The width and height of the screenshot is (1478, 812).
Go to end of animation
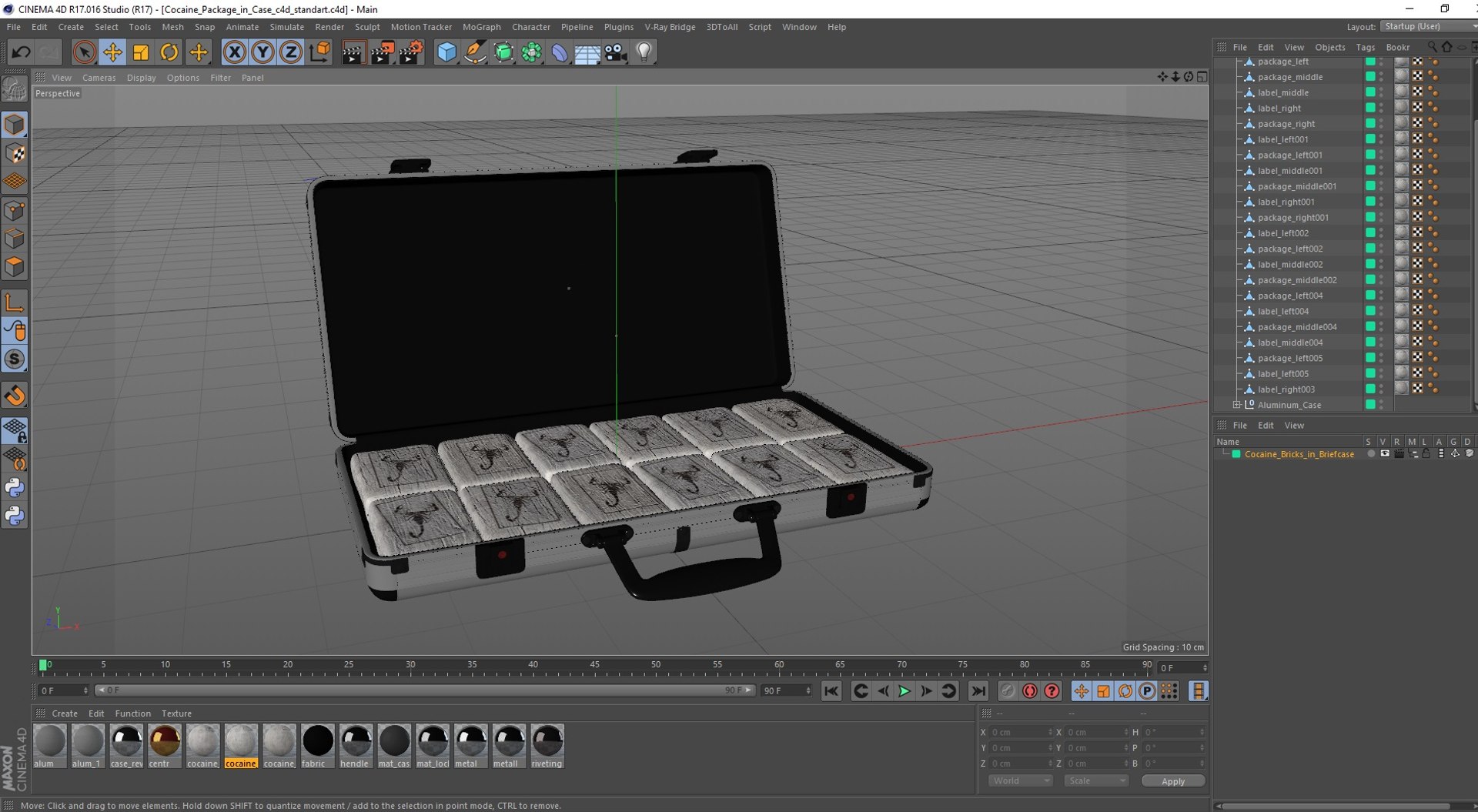[978, 691]
